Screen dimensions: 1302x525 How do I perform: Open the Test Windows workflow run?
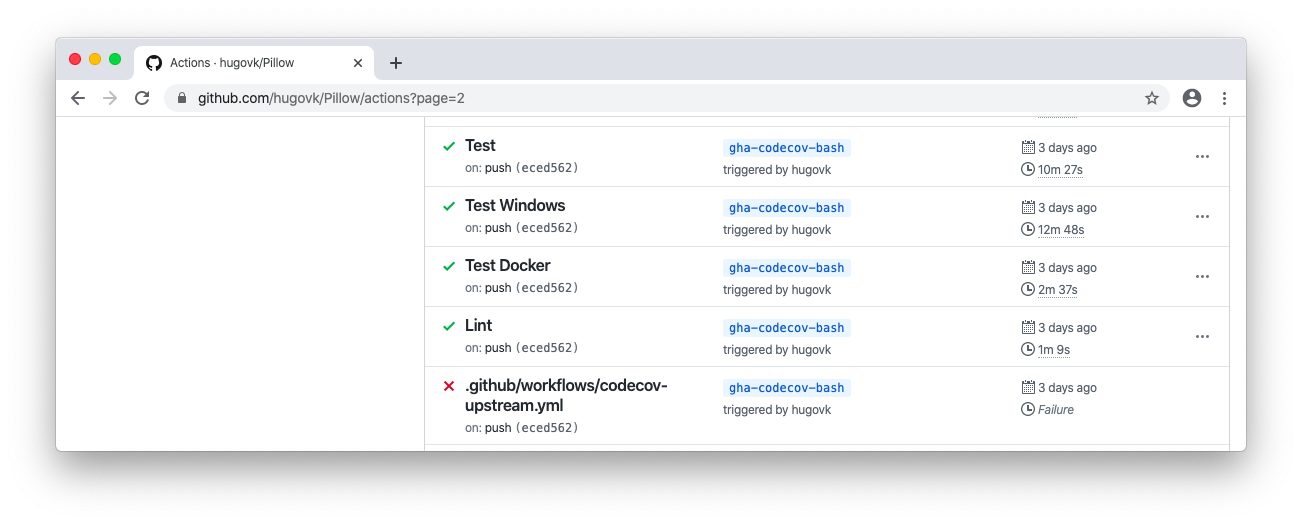coord(515,205)
